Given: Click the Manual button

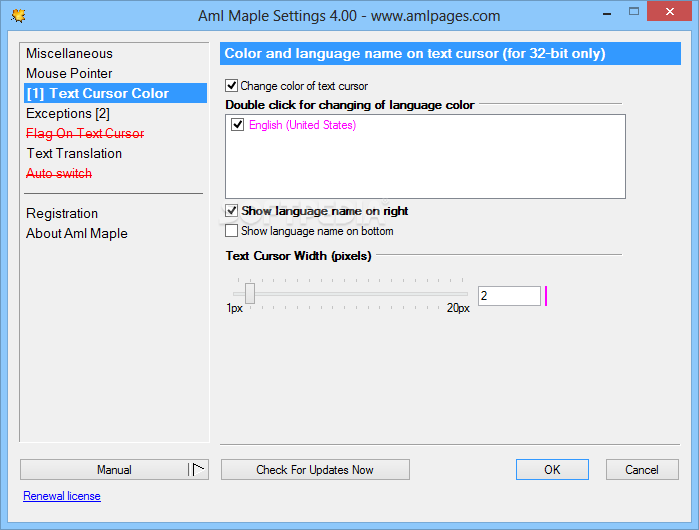Looking at the screenshot, I should tap(114, 469).
